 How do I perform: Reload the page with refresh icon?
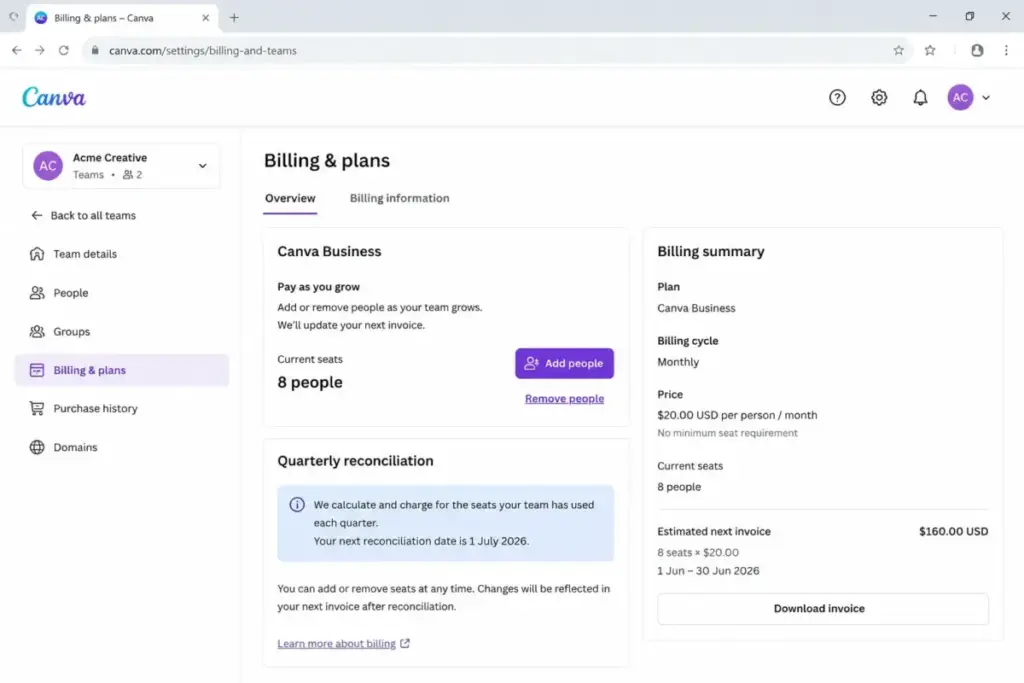(x=63, y=50)
